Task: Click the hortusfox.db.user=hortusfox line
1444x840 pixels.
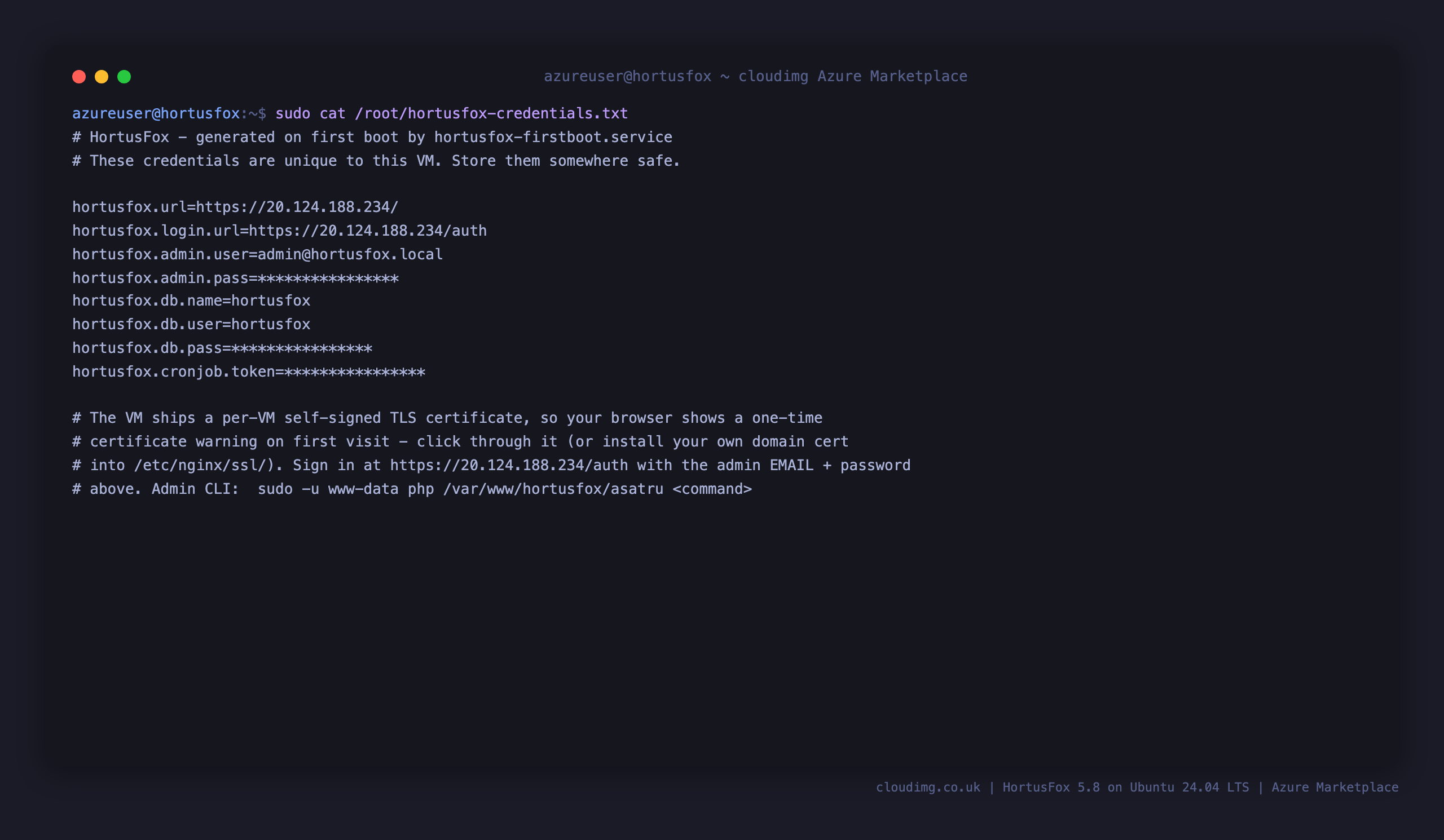Action: (191, 324)
